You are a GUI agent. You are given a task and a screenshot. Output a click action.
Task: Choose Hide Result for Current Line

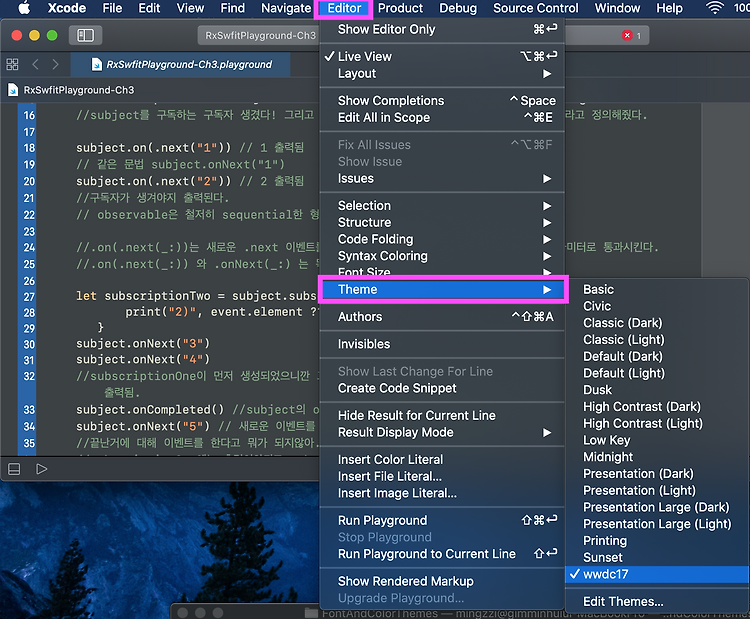pyautogui.click(x=441, y=416)
